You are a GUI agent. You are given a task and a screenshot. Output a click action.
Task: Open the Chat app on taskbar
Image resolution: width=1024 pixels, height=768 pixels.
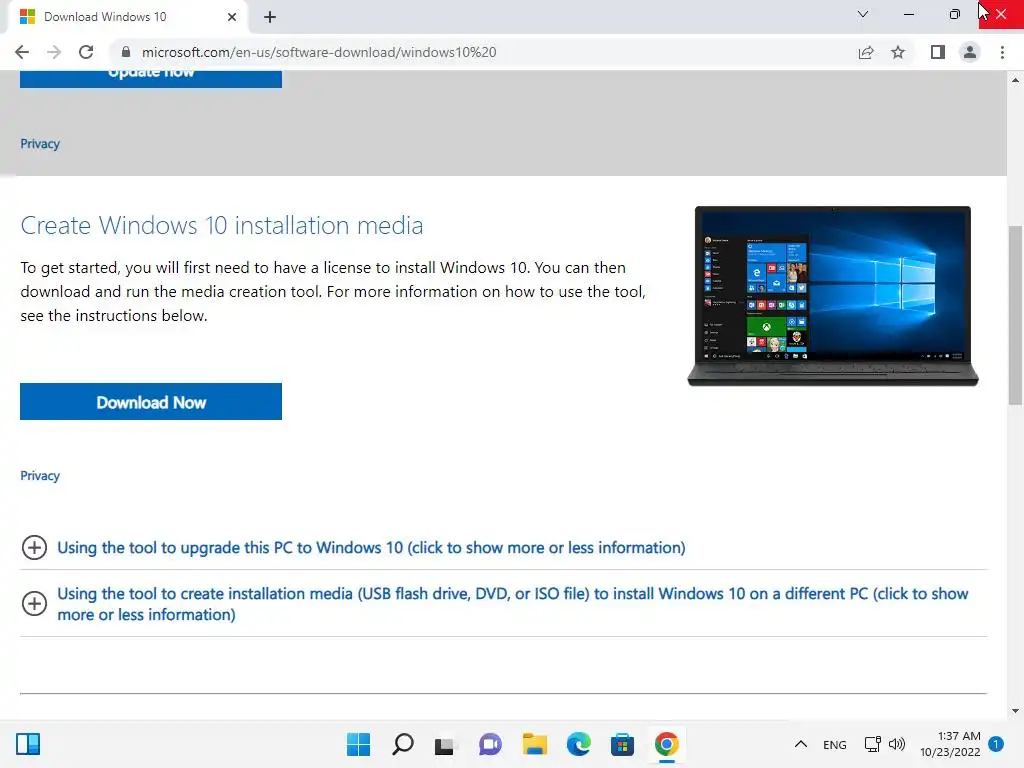pyautogui.click(x=490, y=744)
